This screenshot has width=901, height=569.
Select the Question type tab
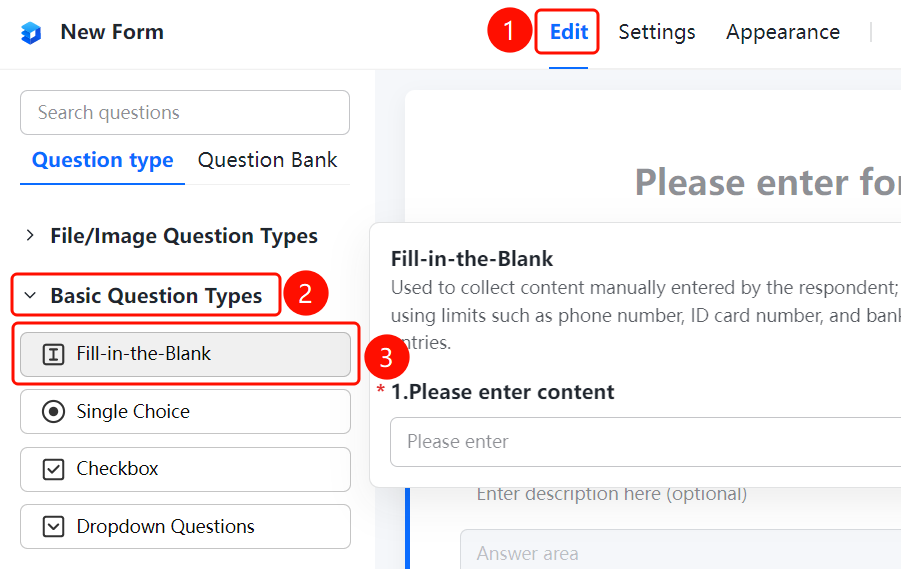click(x=102, y=160)
